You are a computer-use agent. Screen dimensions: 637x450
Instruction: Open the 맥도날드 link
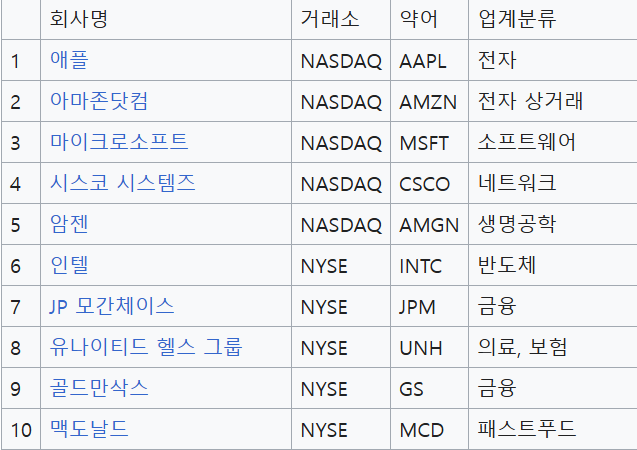pos(89,429)
